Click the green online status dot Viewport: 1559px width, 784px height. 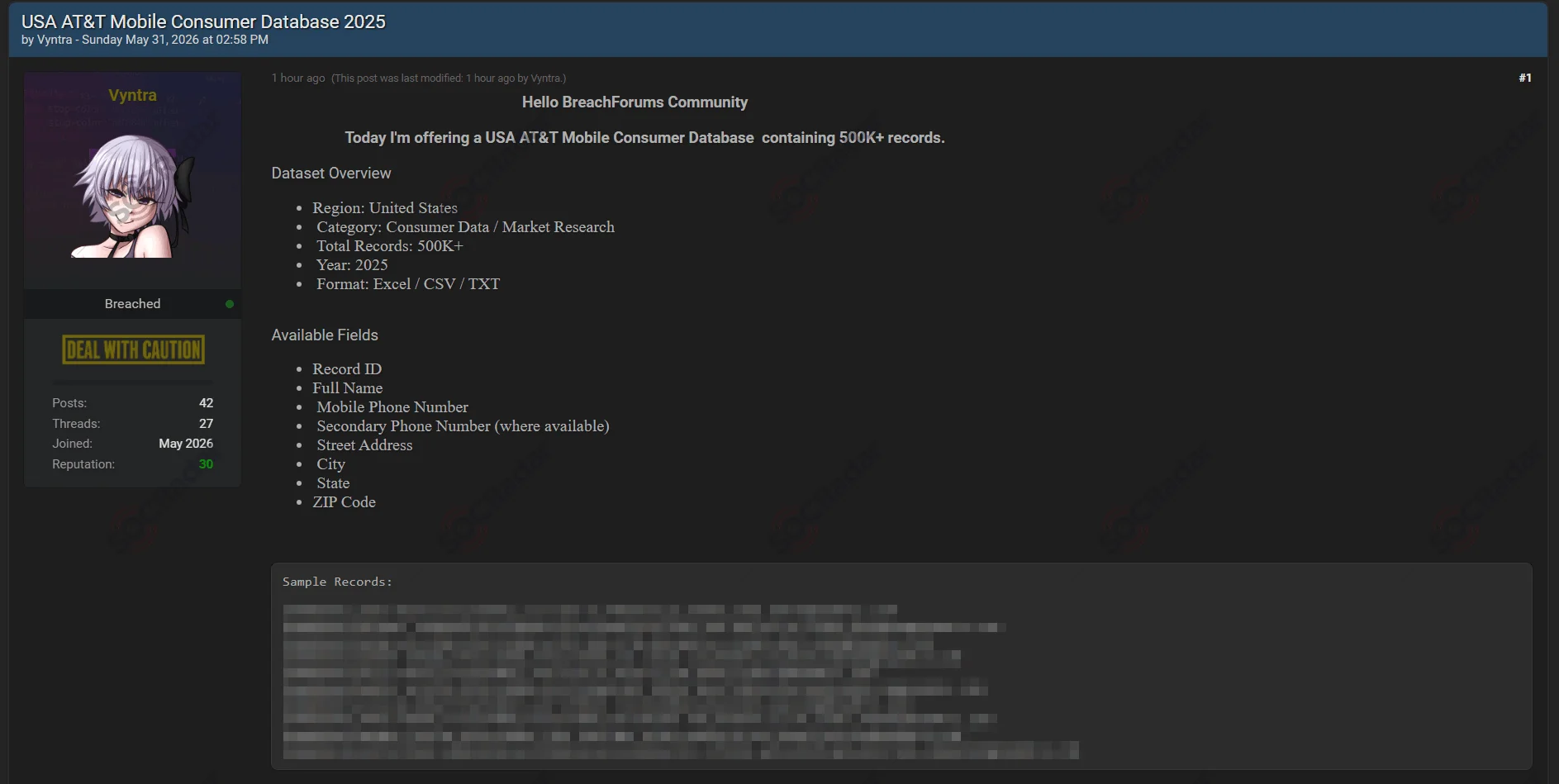pyautogui.click(x=230, y=304)
